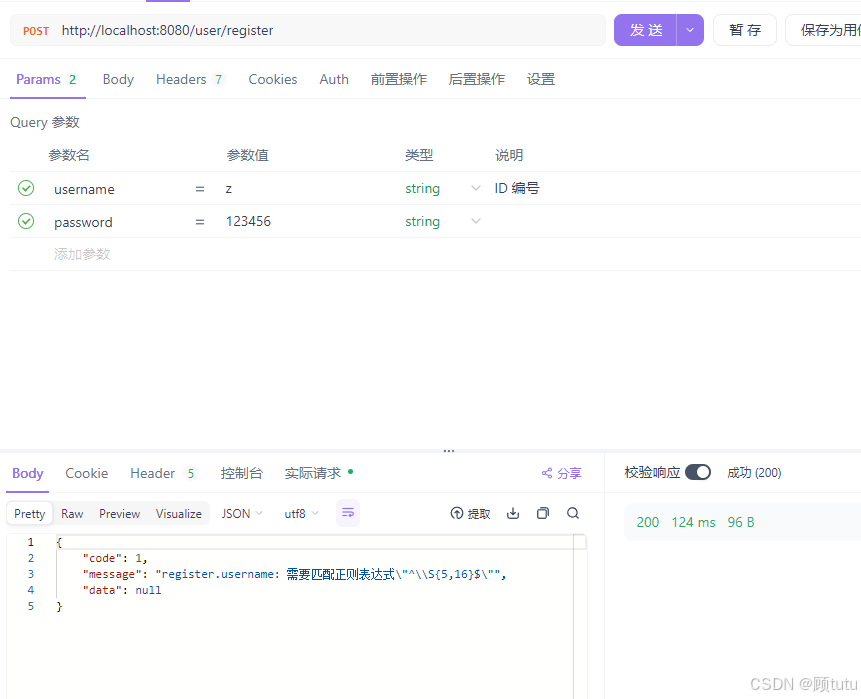Open the utf8 encoding dropdown

[299, 513]
